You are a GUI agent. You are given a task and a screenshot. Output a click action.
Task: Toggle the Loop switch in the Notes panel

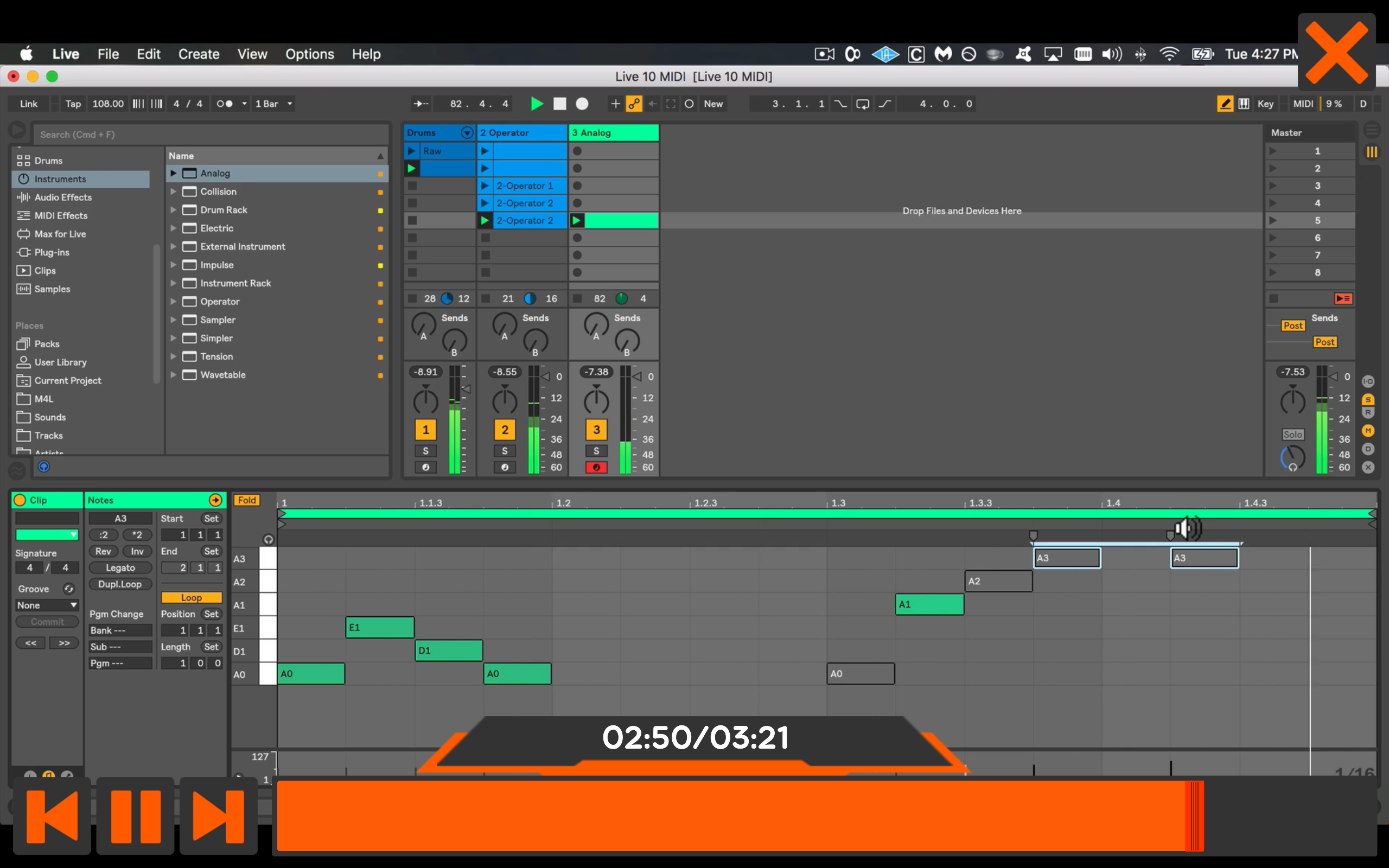click(x=192, y=598)
